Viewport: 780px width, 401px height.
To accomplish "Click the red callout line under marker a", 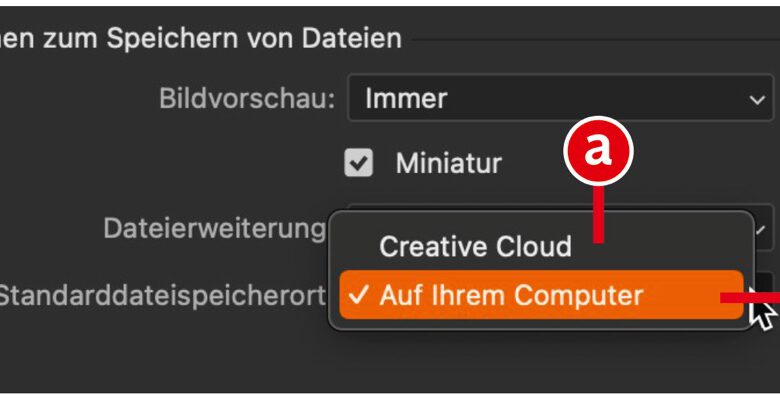I will 599,215.
